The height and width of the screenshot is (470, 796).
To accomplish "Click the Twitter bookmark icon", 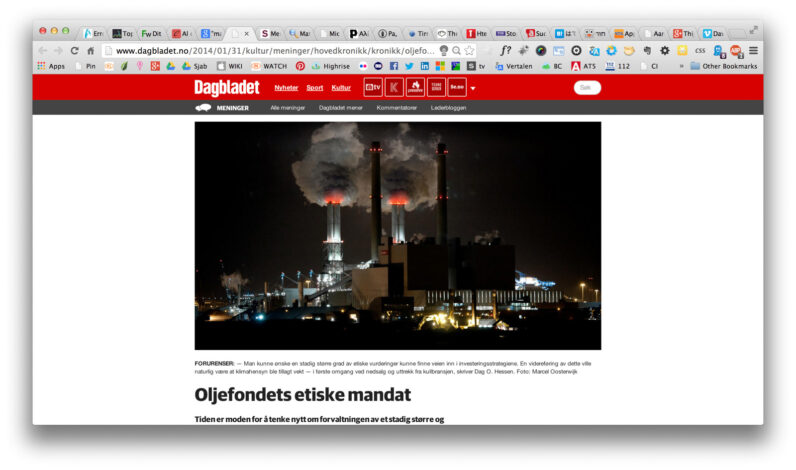I will (408, 66).
